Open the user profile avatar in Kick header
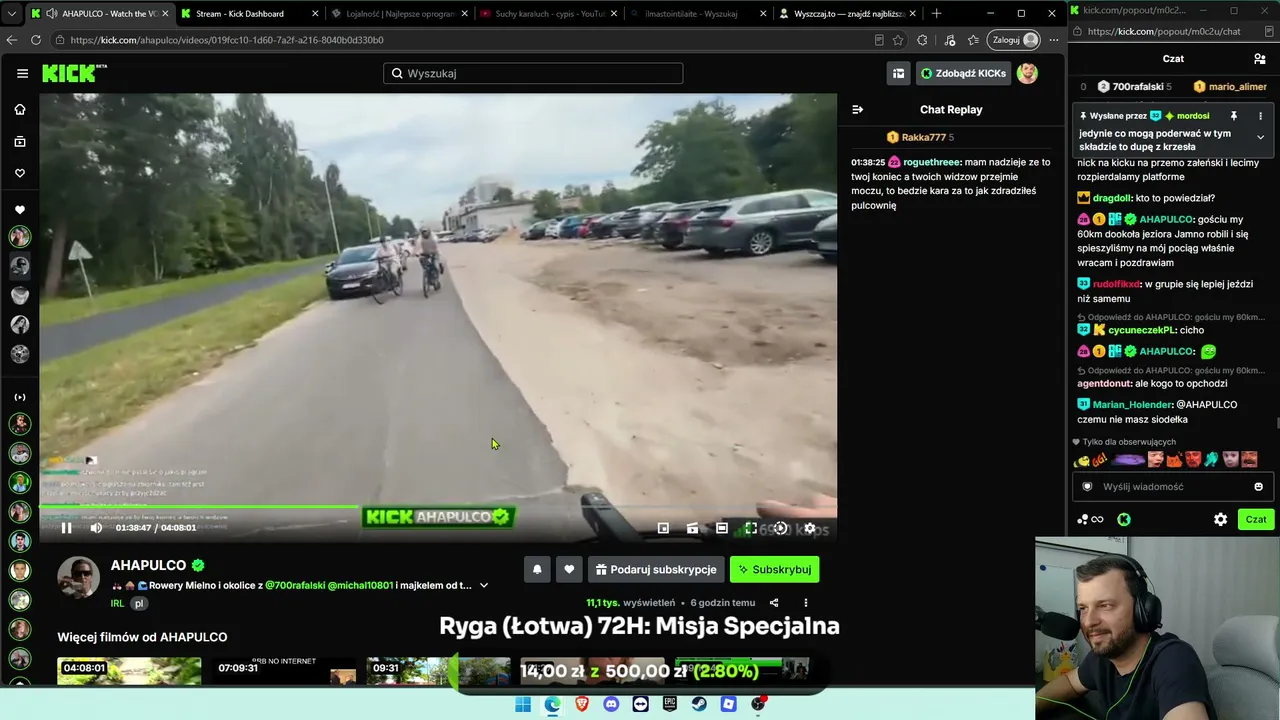 tap(1027, 73)
